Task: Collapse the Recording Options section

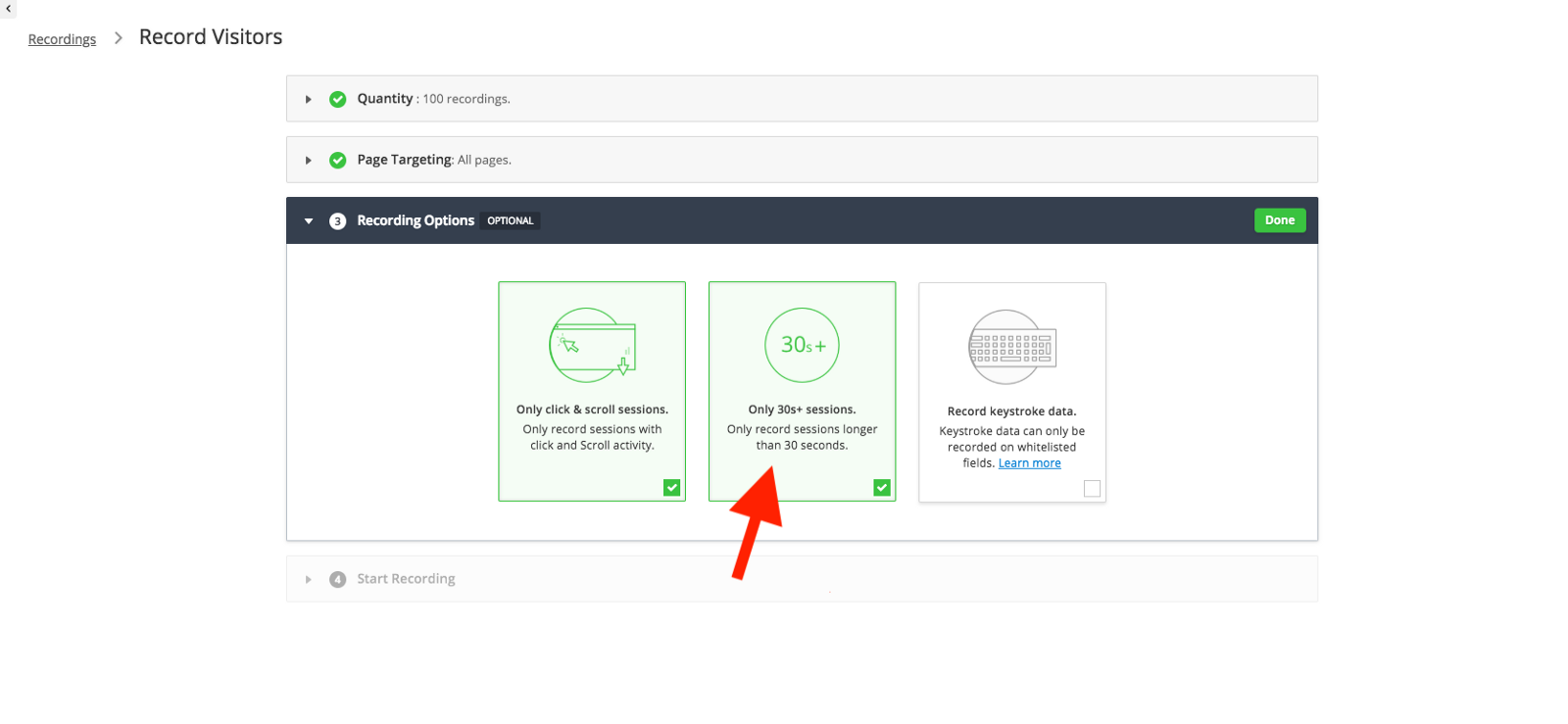Action: (309, 221)
